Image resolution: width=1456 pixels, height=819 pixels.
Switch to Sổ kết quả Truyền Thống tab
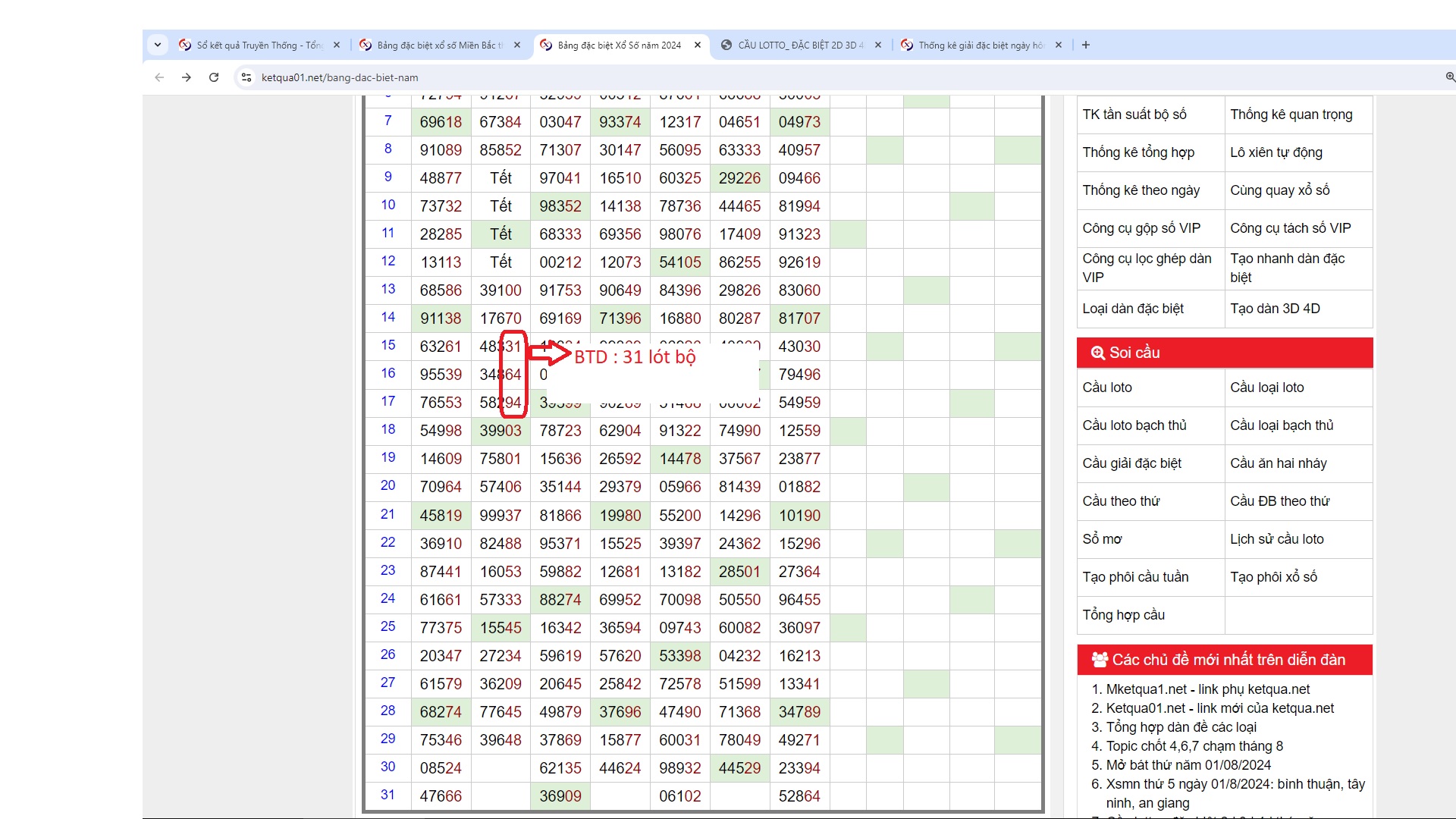(258, 45)
